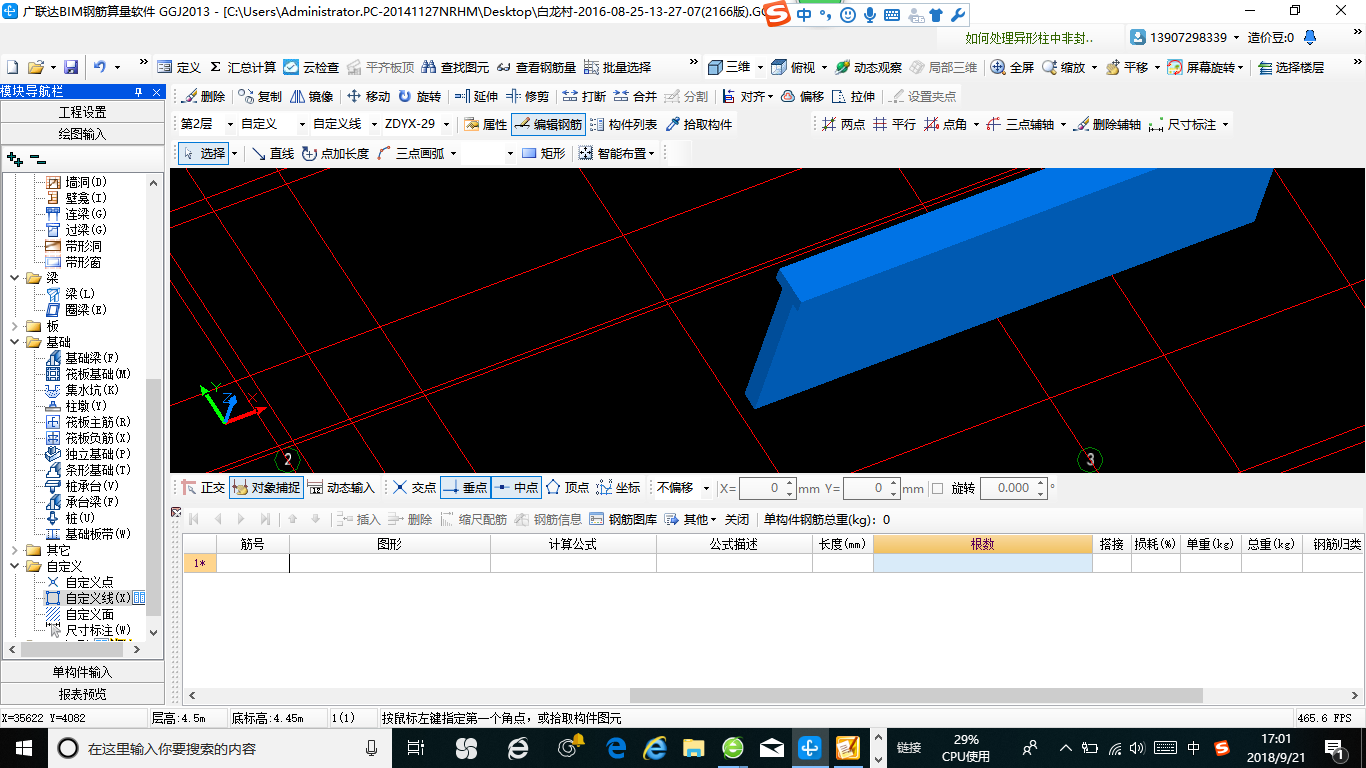Click 两点 auxiliary axis button
The image size is (1366, 768).
[843, 125]
